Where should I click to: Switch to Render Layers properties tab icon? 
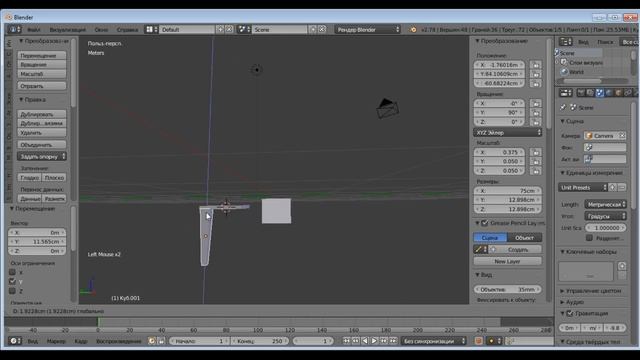(590, 93)
